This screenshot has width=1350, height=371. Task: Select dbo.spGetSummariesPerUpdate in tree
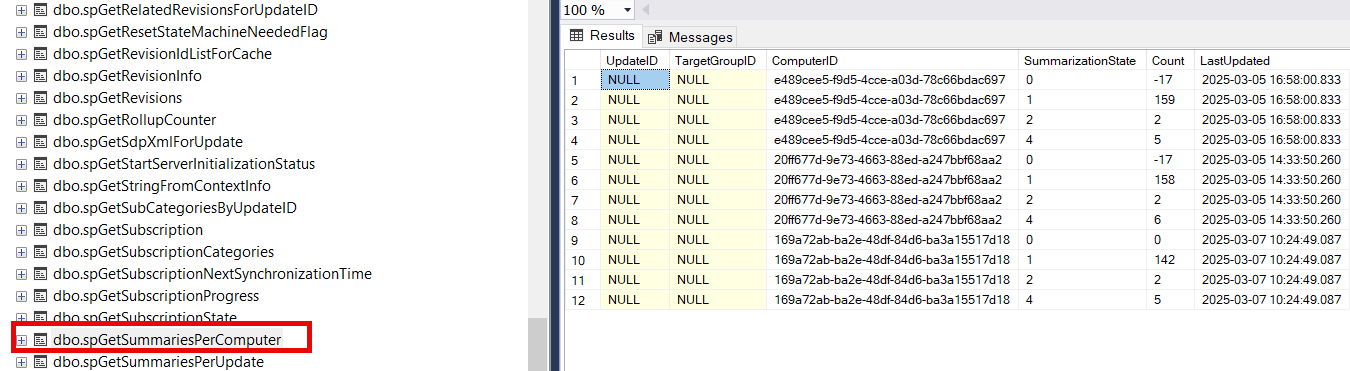pyautogui.click(x=158, y=362)
